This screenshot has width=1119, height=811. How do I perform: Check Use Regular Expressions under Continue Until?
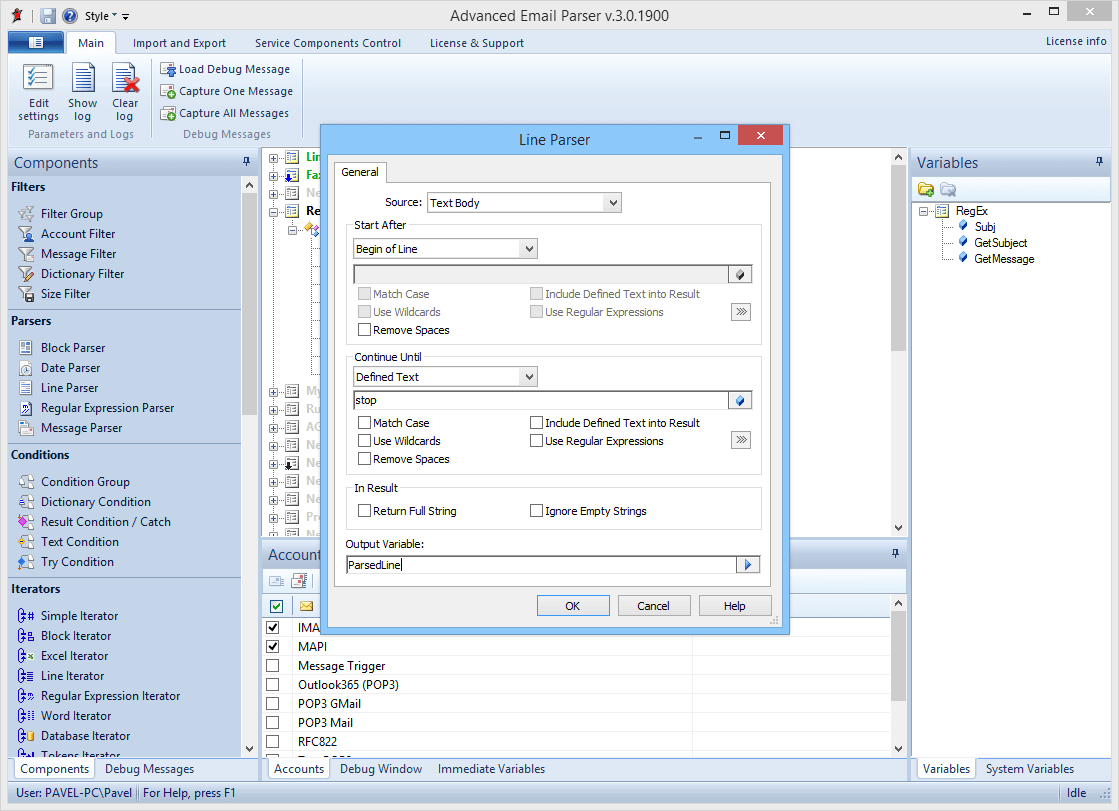[x=536, y=441]
